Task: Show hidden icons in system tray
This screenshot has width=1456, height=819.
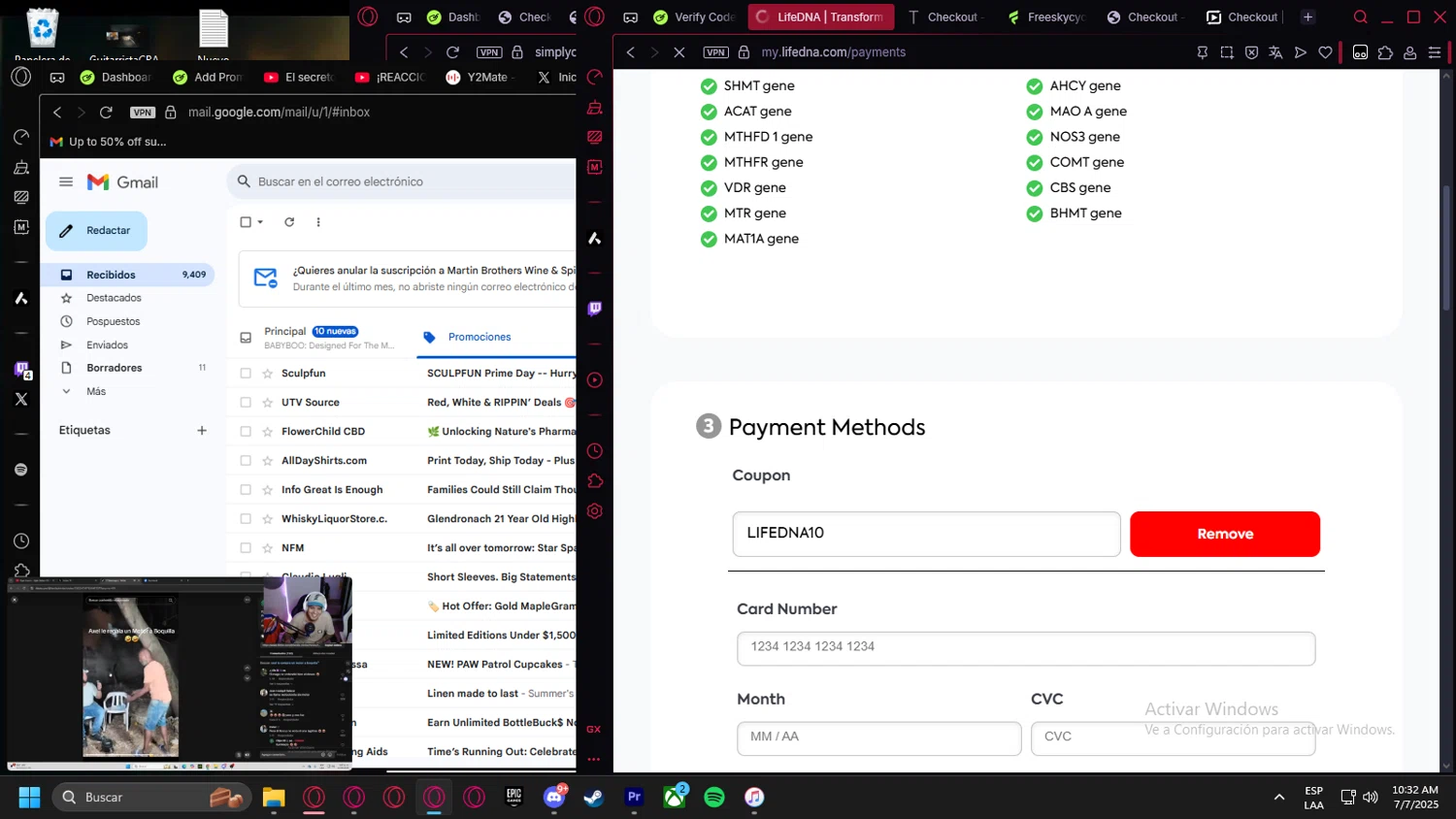Action: coord(1279,797)
